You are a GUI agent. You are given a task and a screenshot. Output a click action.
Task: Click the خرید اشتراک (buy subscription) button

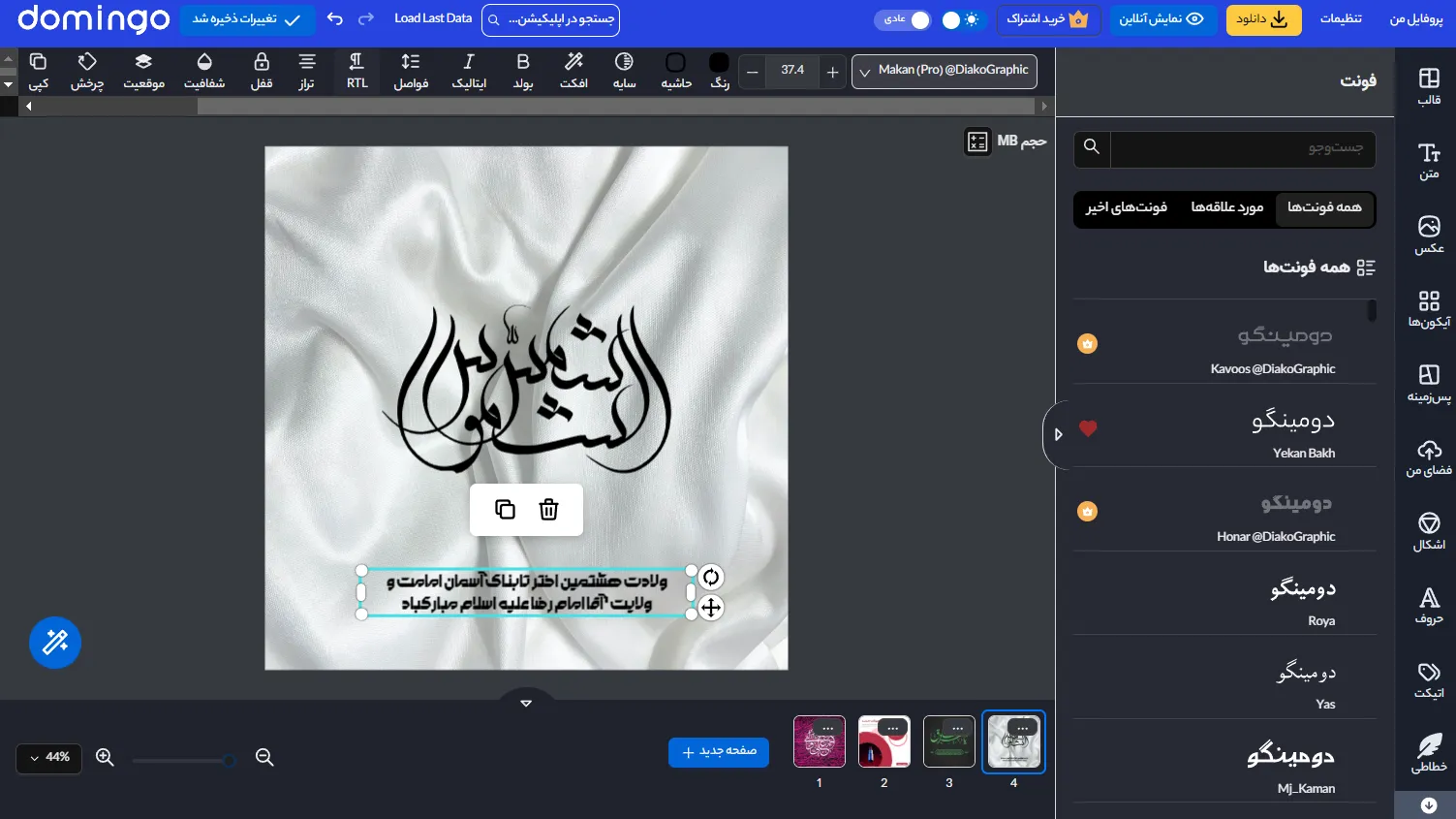pyautogui.click(x=1049, y=19)
